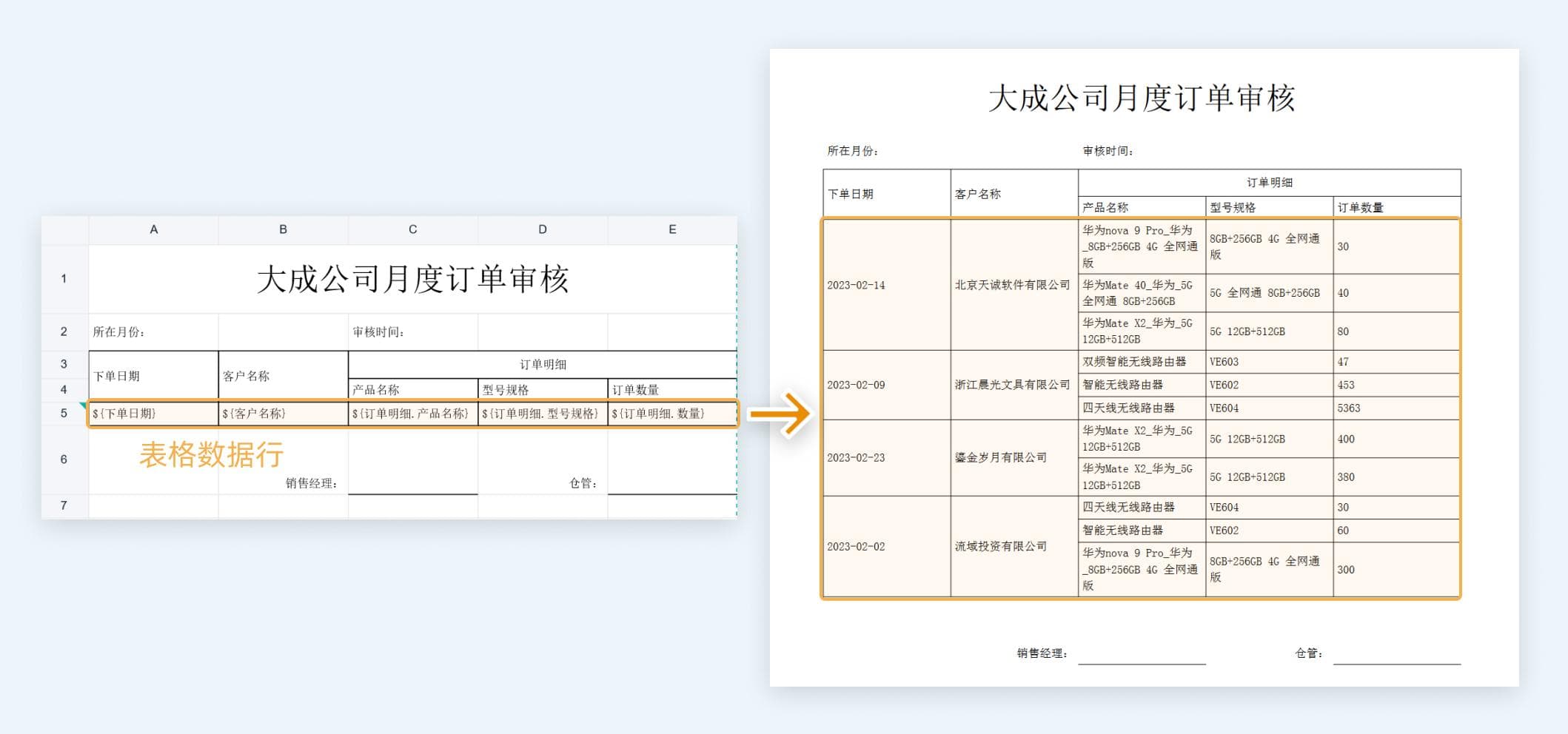This screenshot has height=734, width=1568.
Task: Click the order quantity 40
Action: point(1343,293)
